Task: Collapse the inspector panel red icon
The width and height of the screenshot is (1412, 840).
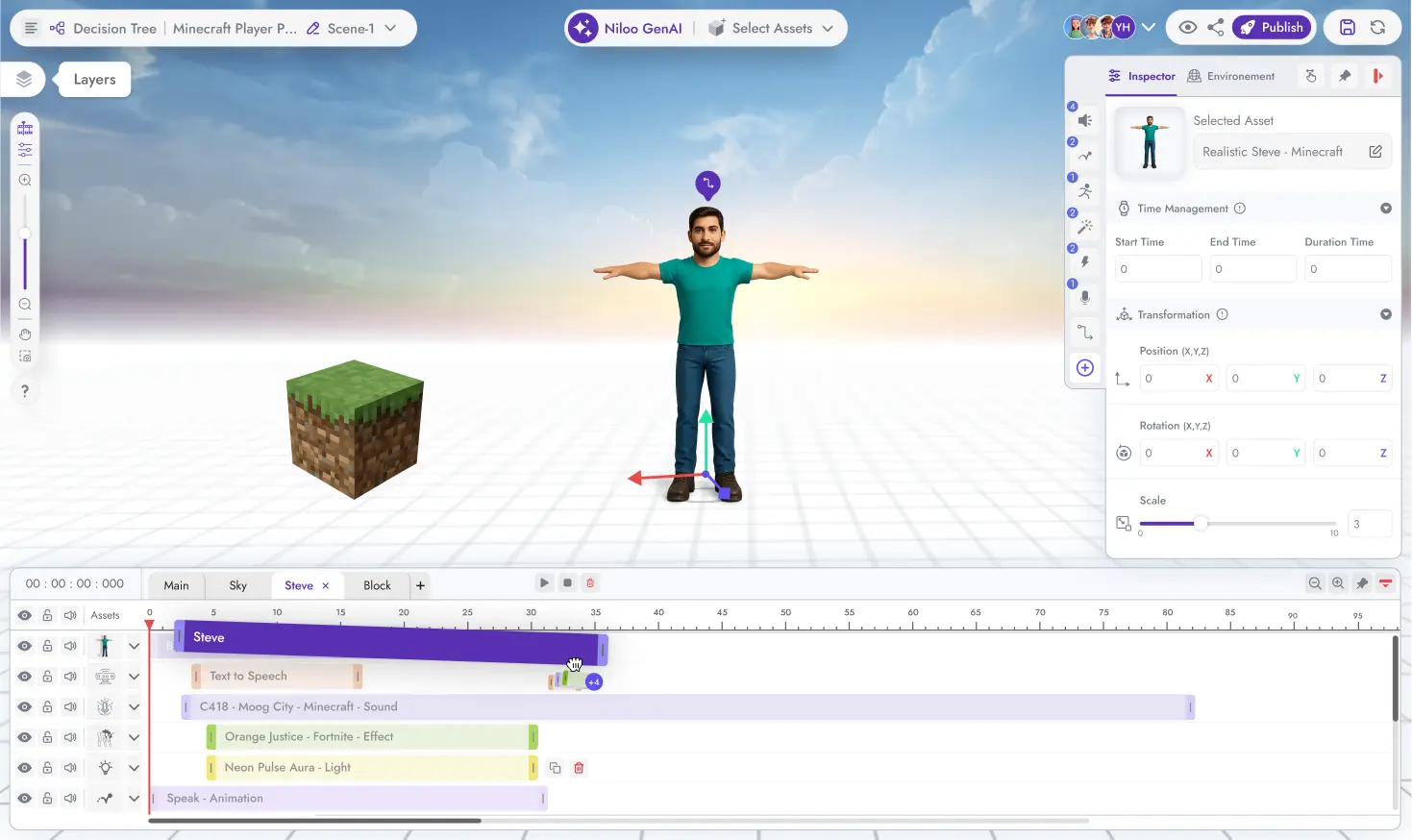Action: [1377, 76]
